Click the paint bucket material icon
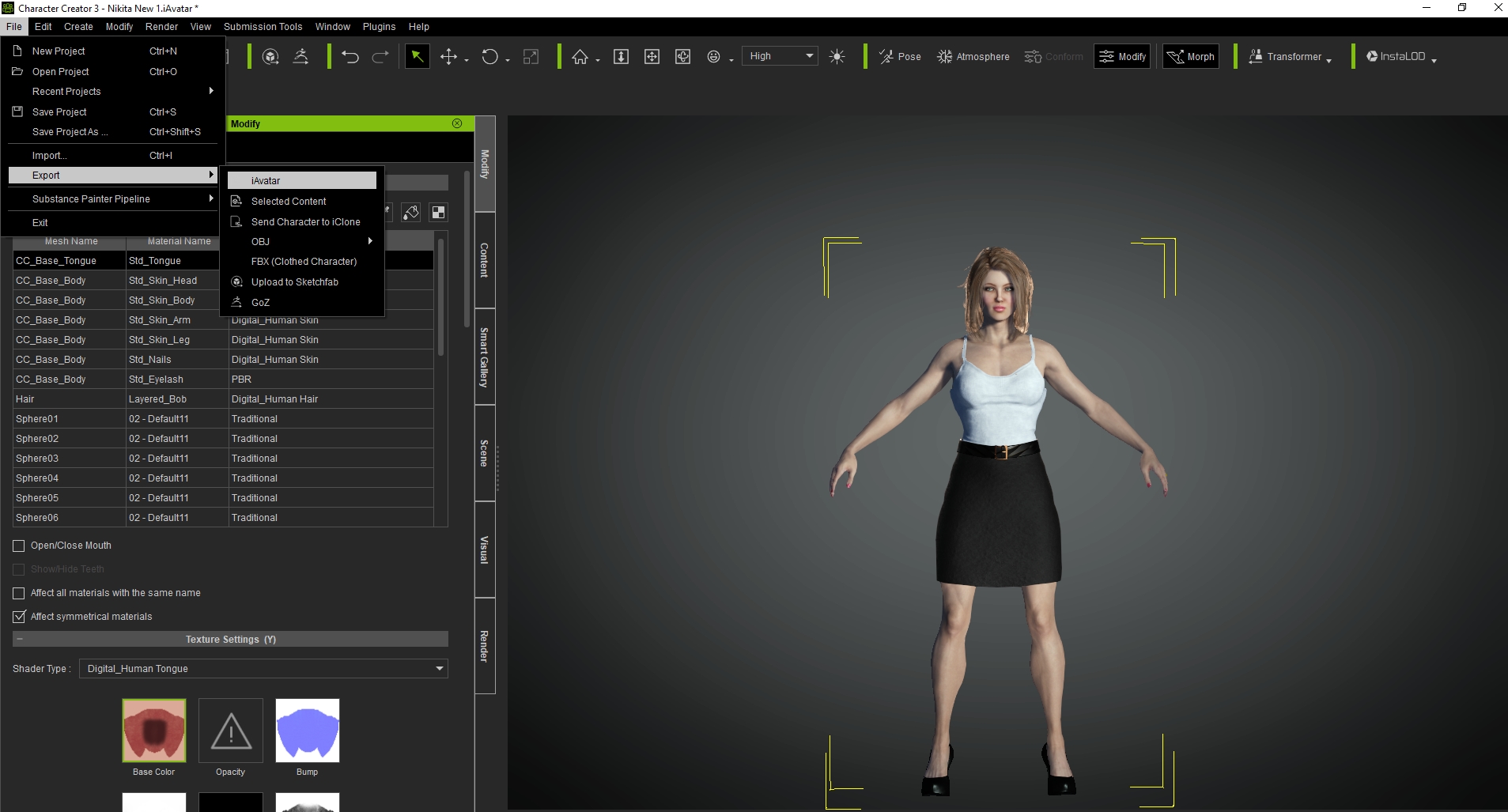This screenshot has width=1508, height=812. [410, 212]
